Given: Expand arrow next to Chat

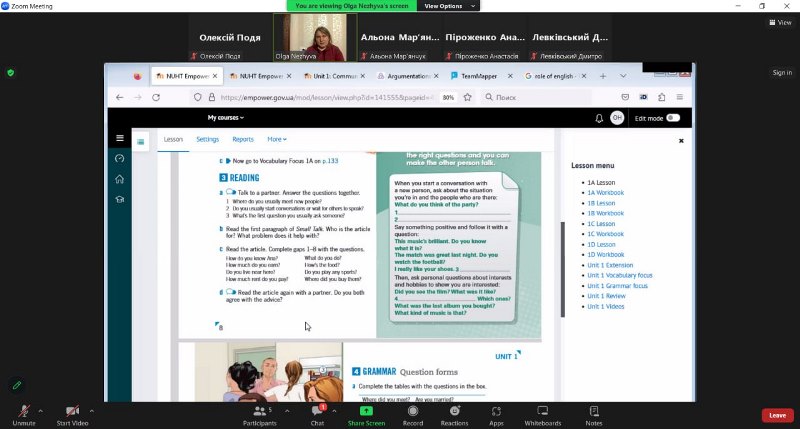Looking at the screenshot, I should (x=334, y=411).
